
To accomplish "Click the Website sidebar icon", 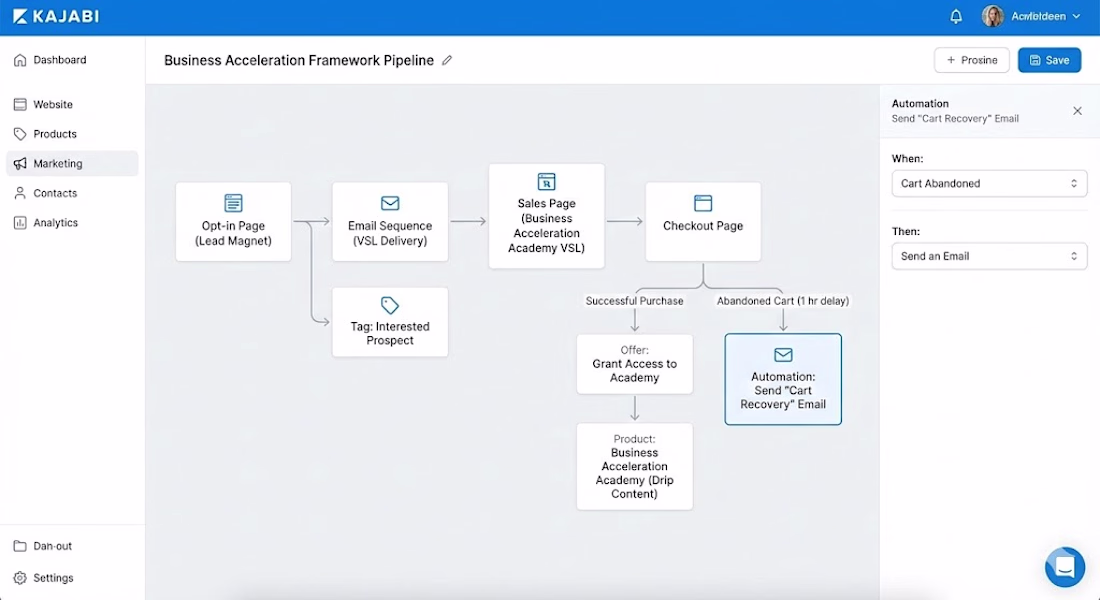I will (20, 105).
